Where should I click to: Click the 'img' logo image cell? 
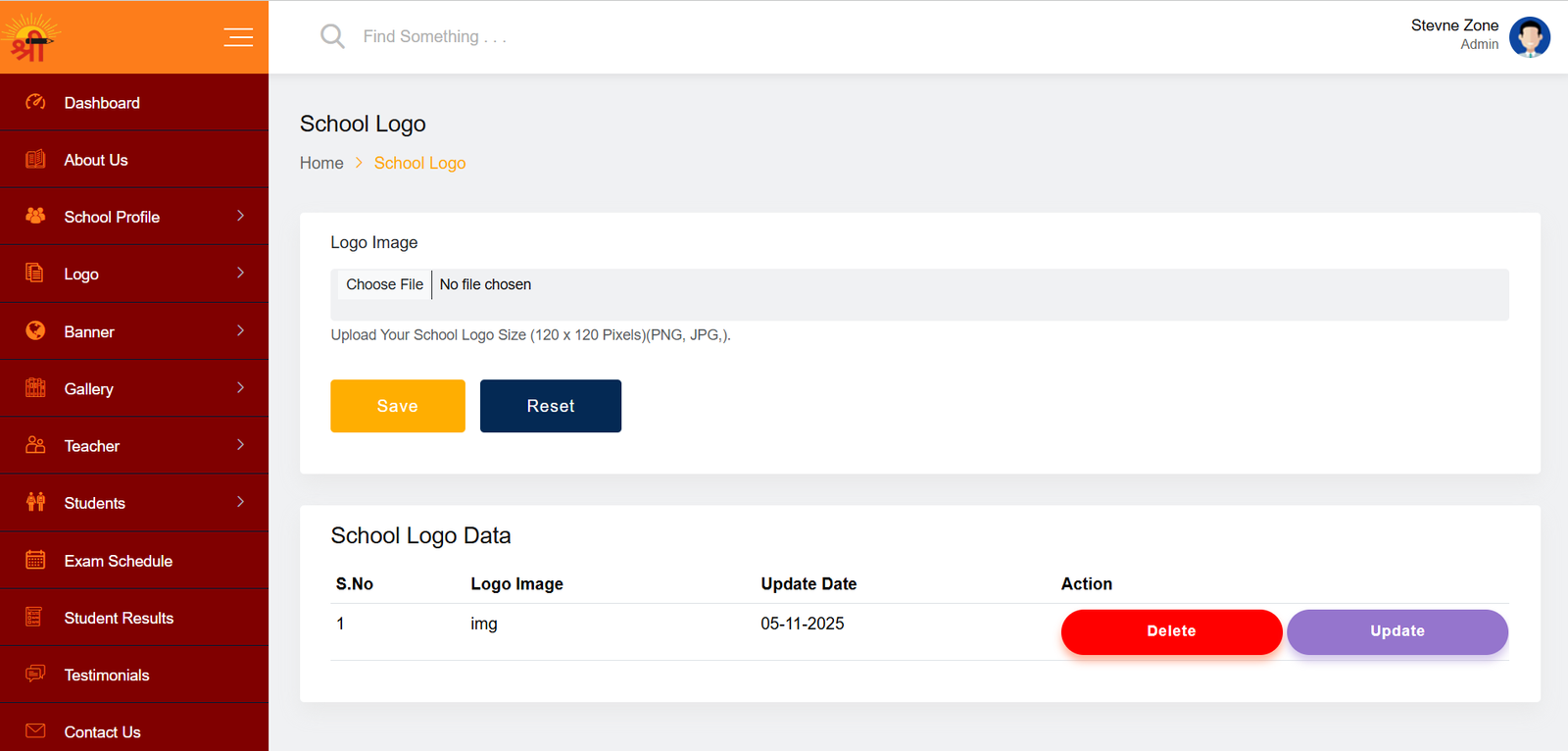[484, 624]
